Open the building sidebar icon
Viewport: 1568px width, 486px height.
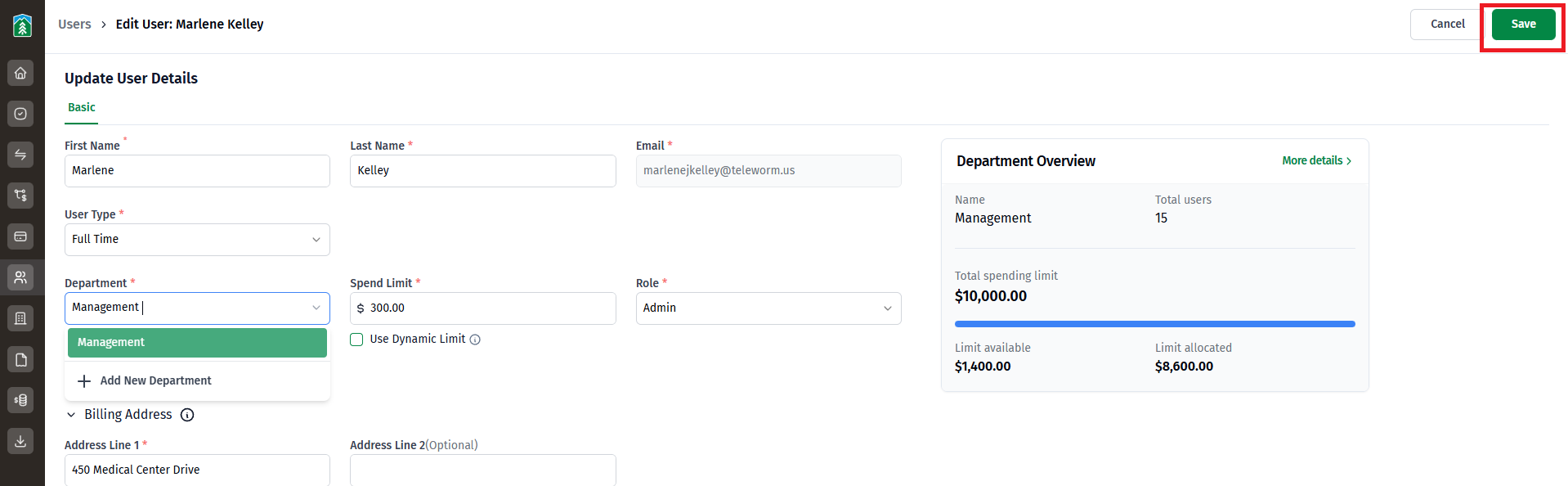tap(20, 318)
